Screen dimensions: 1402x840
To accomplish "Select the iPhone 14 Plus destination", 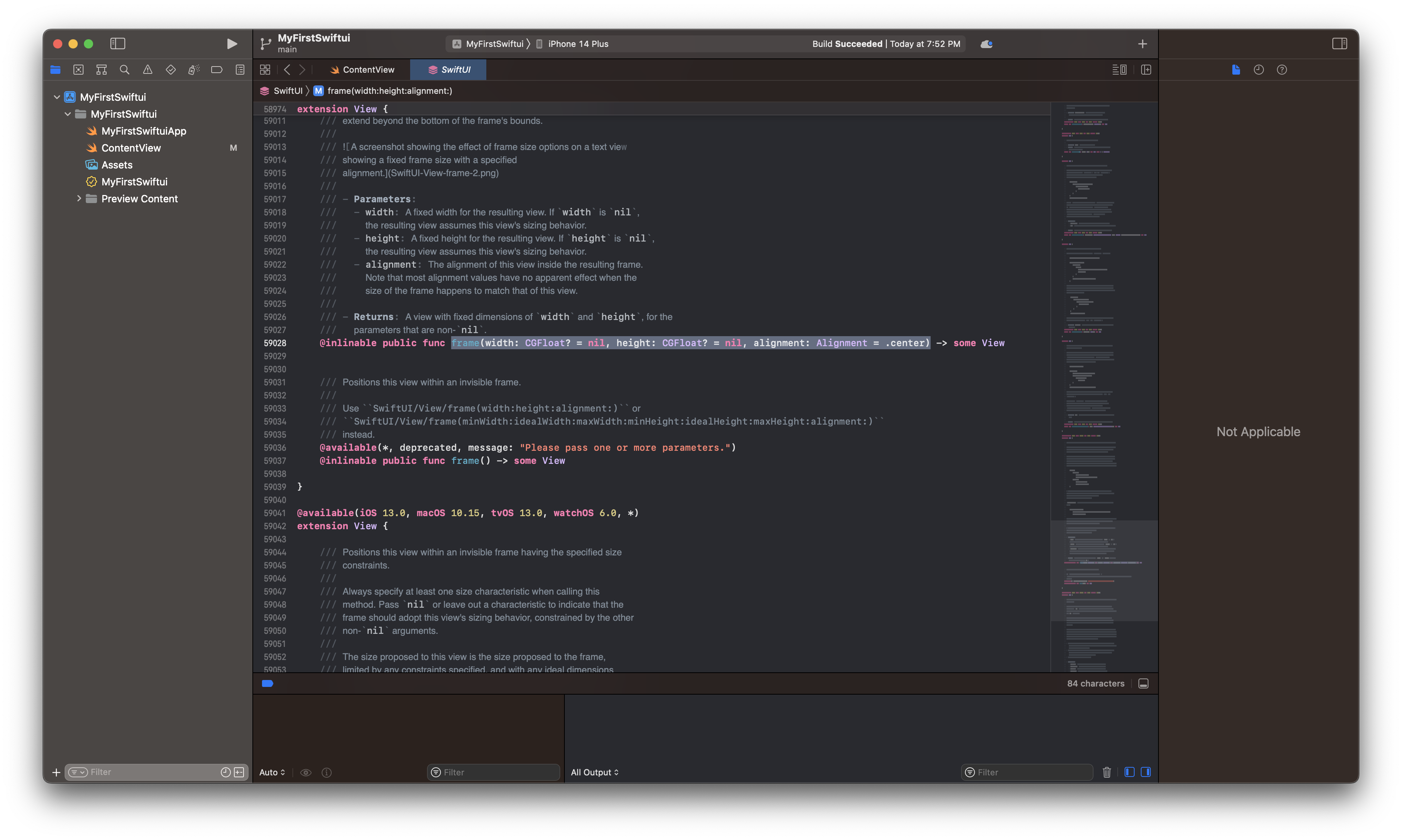I will coord(577,43).
